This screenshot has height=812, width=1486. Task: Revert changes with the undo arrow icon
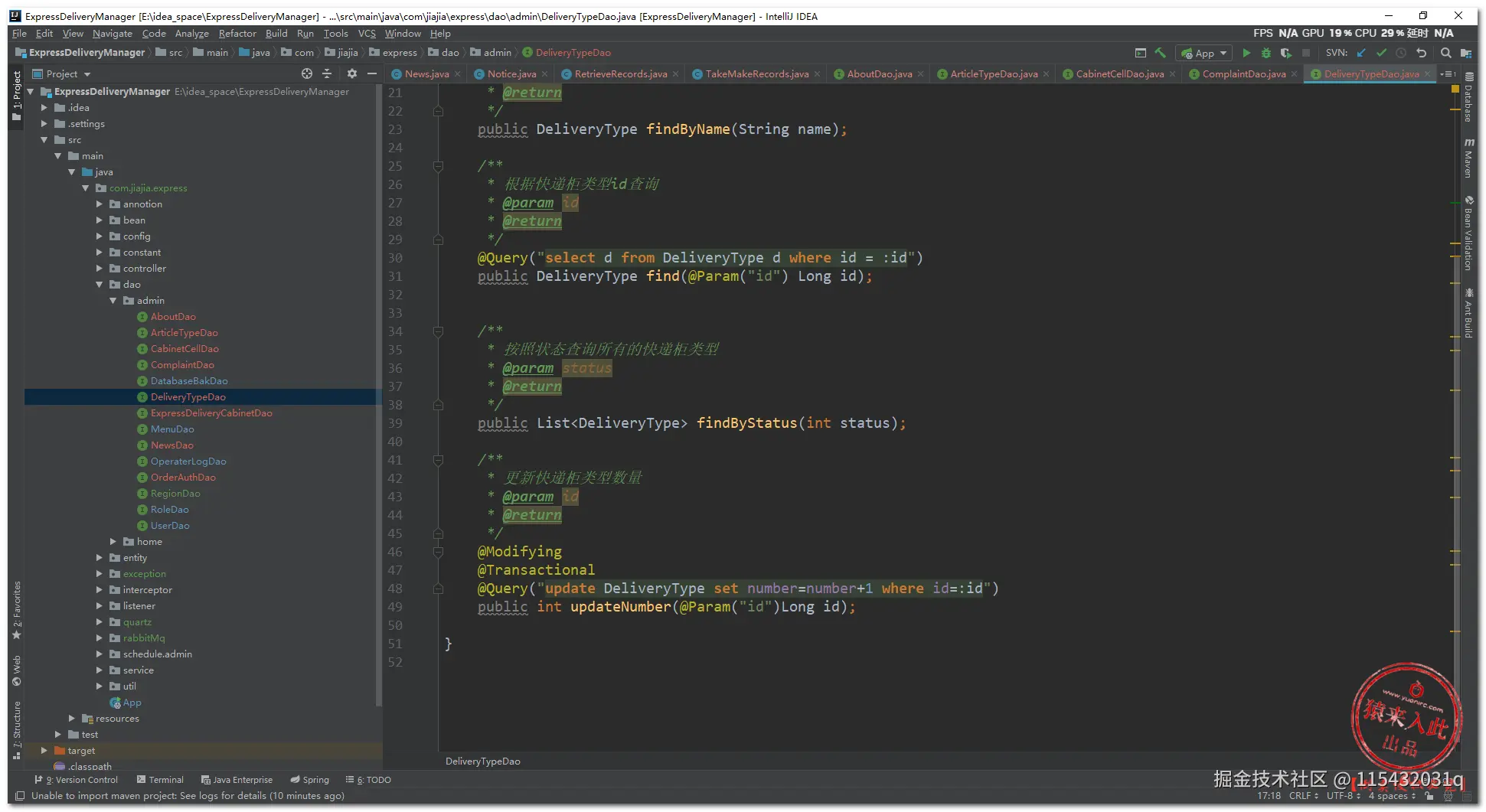point(1422,53)
